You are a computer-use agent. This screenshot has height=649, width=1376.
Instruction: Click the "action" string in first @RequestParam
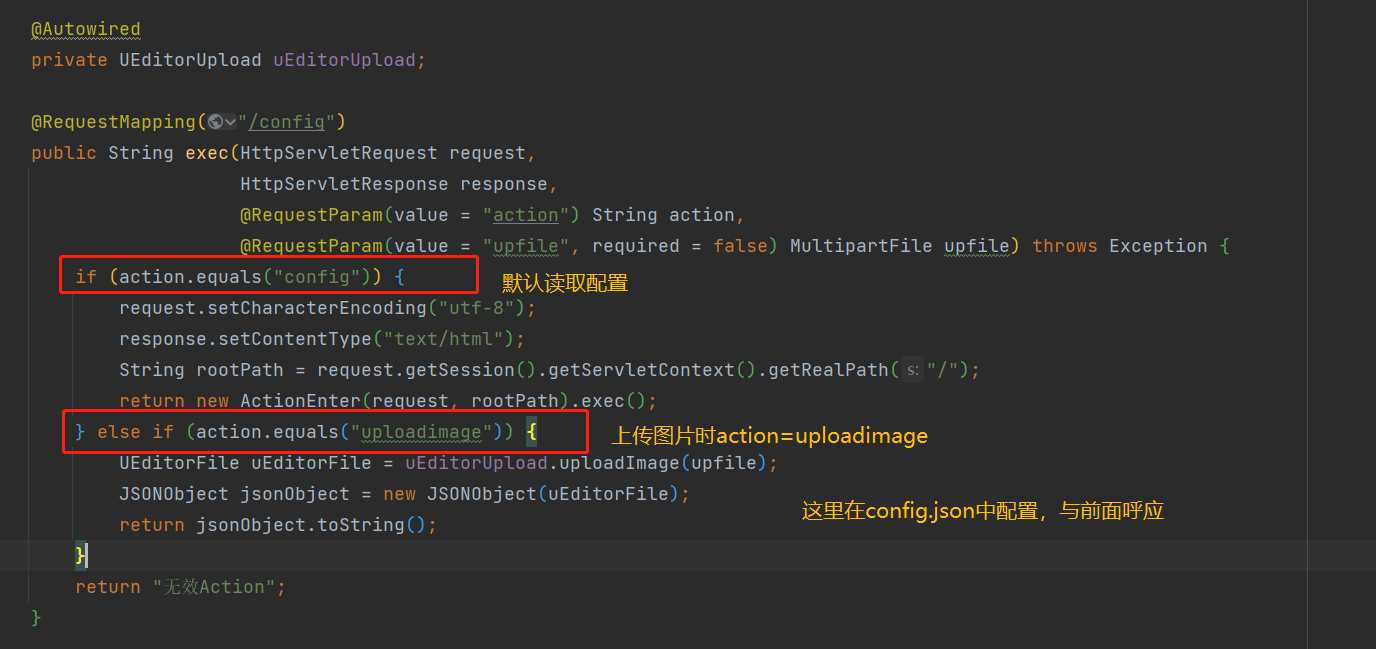526,215
